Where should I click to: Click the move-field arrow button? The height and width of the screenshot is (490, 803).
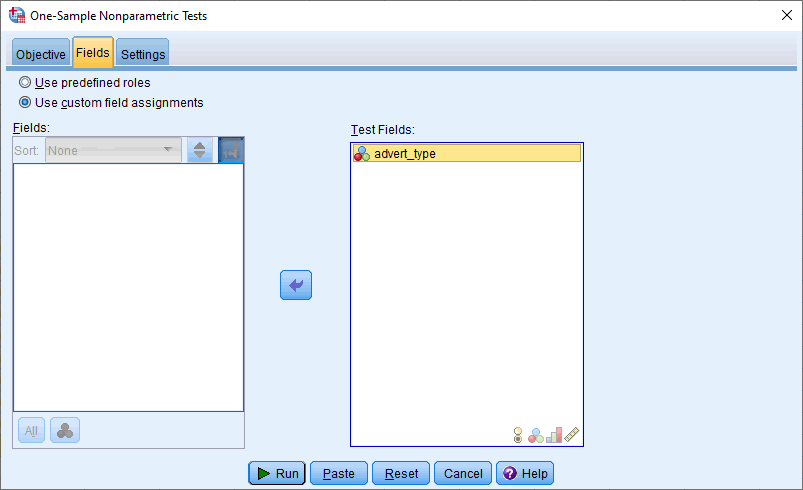tap(296, 285)
